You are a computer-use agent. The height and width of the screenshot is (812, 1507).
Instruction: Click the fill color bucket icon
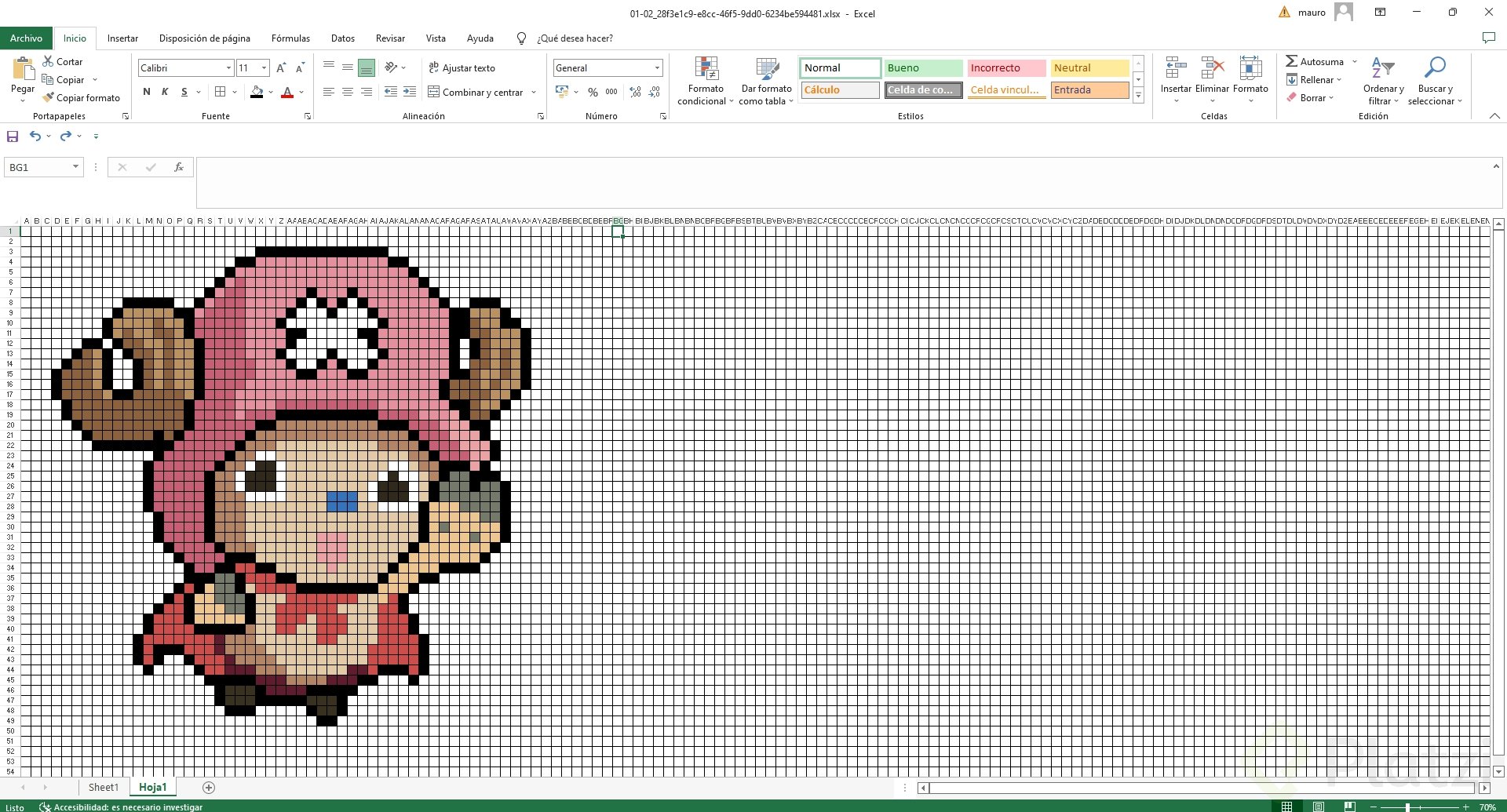(x=257, y=92)
